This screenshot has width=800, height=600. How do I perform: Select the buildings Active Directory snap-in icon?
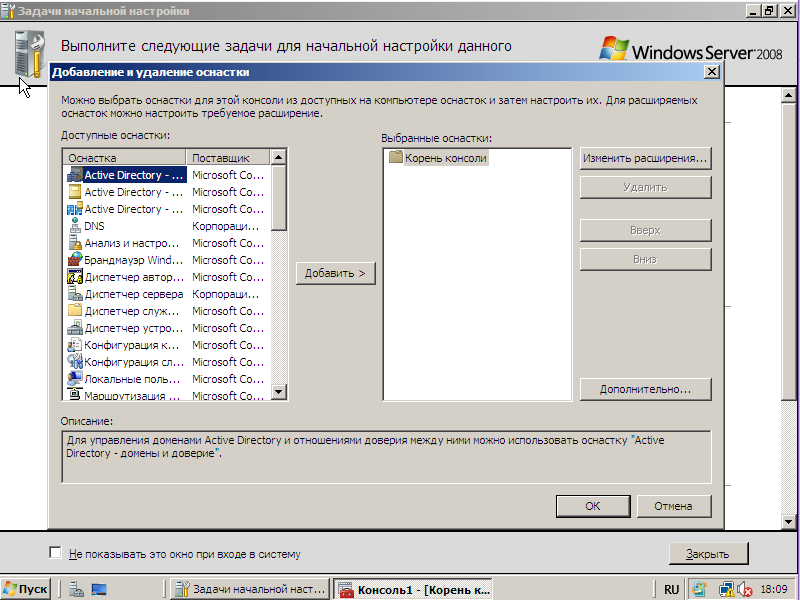pyautogui.click(x=74, y=209)
